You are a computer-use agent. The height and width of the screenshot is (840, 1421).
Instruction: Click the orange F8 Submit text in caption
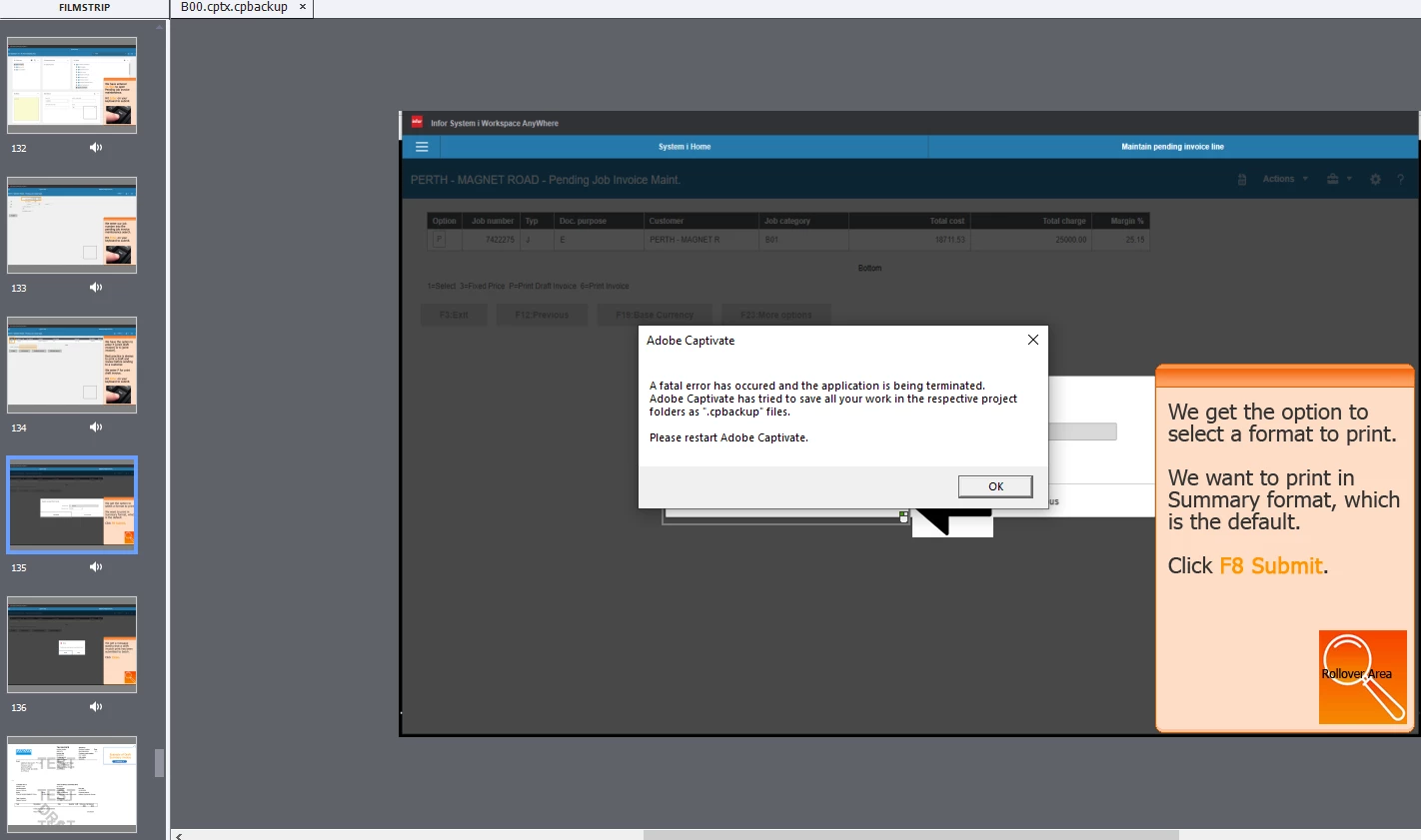1271,565
